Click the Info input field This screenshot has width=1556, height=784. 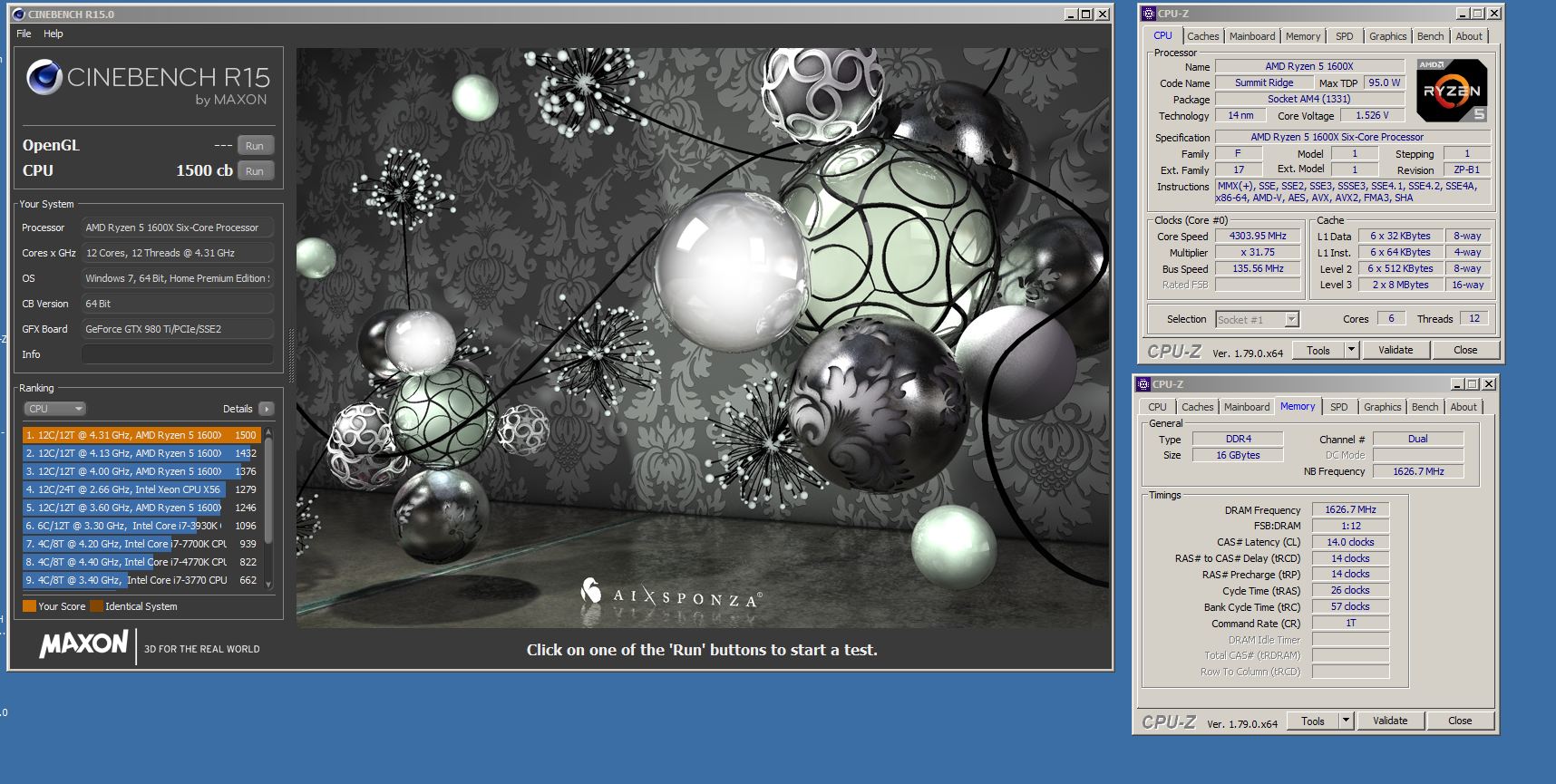click(x=178, y=354)
